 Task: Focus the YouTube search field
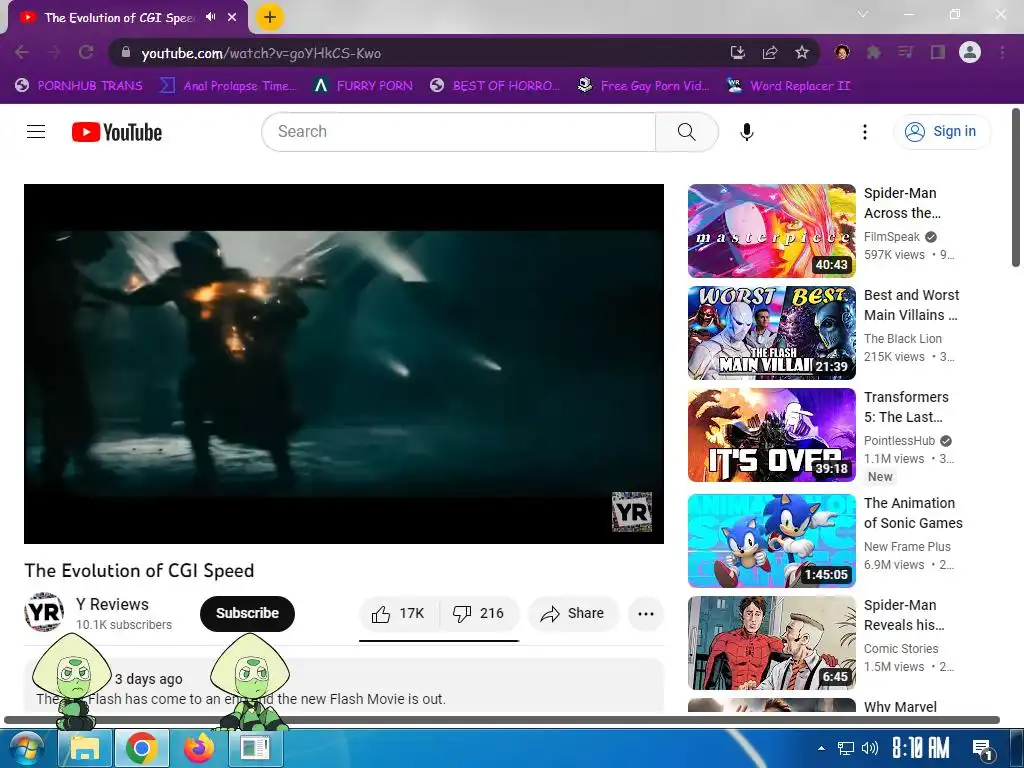[458, 132]
